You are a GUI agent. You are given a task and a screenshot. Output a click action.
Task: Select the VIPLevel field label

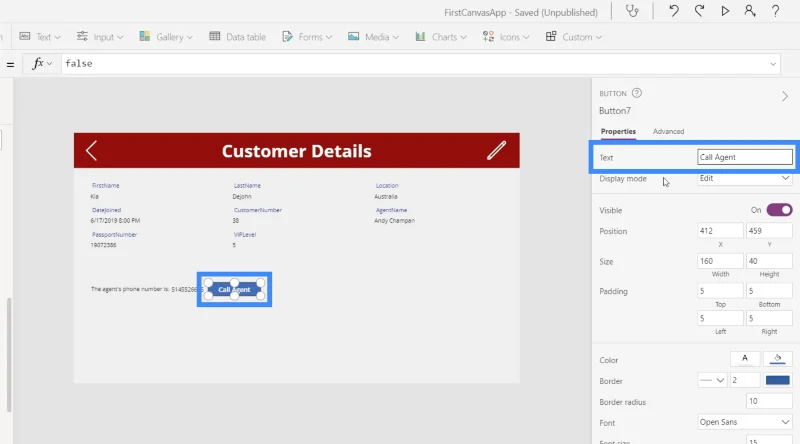(x=245, y=235)
